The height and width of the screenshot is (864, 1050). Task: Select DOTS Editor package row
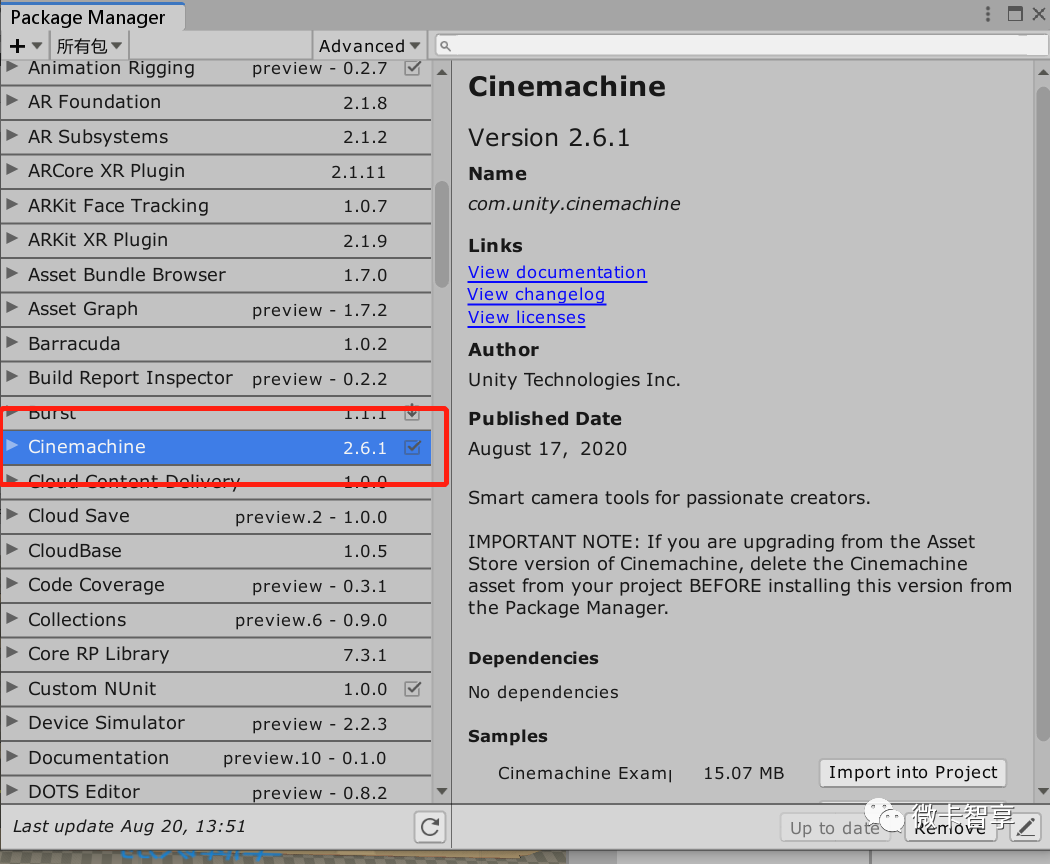point(216,791)
